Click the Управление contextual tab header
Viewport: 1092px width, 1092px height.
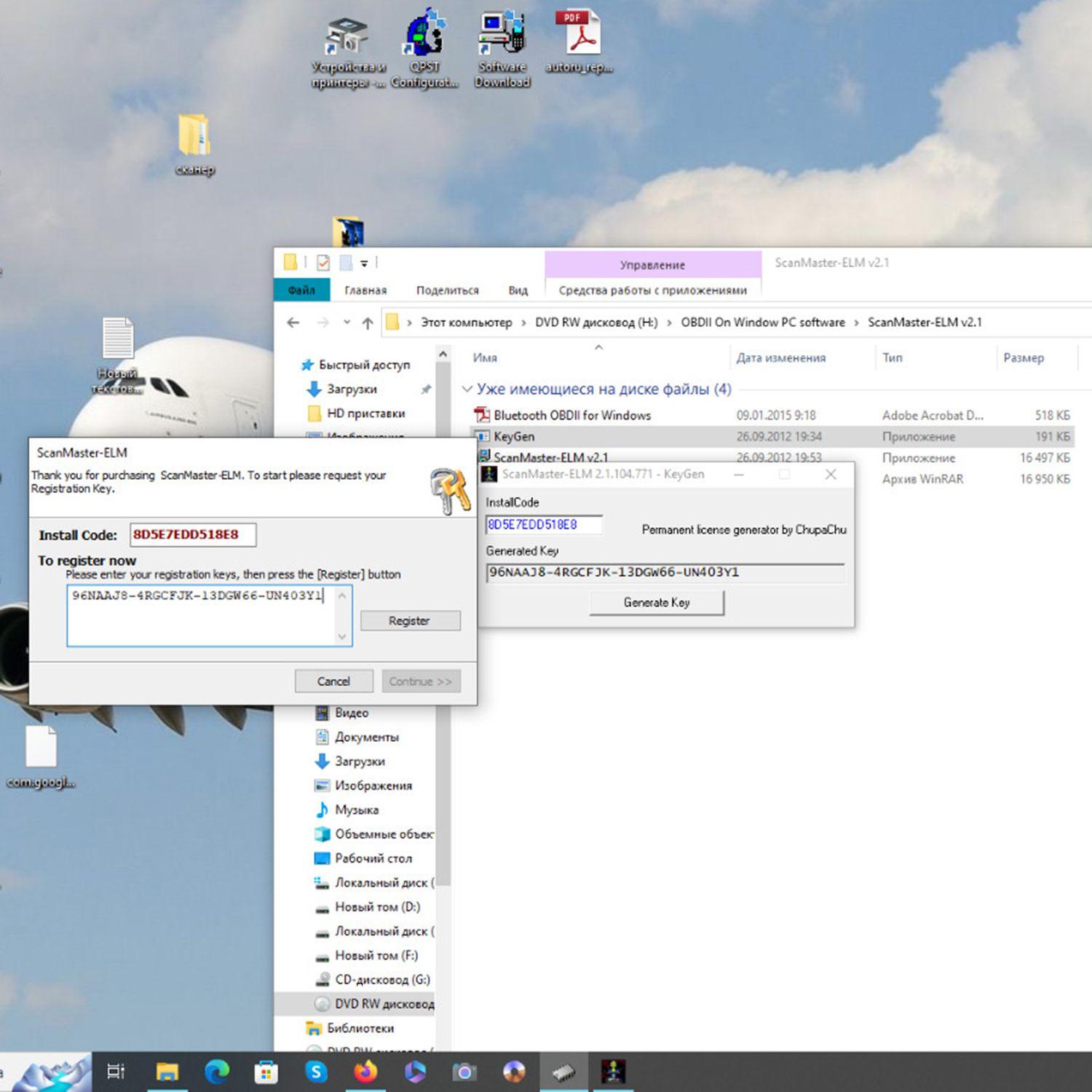pyautogui.click(x=653, y=264)
